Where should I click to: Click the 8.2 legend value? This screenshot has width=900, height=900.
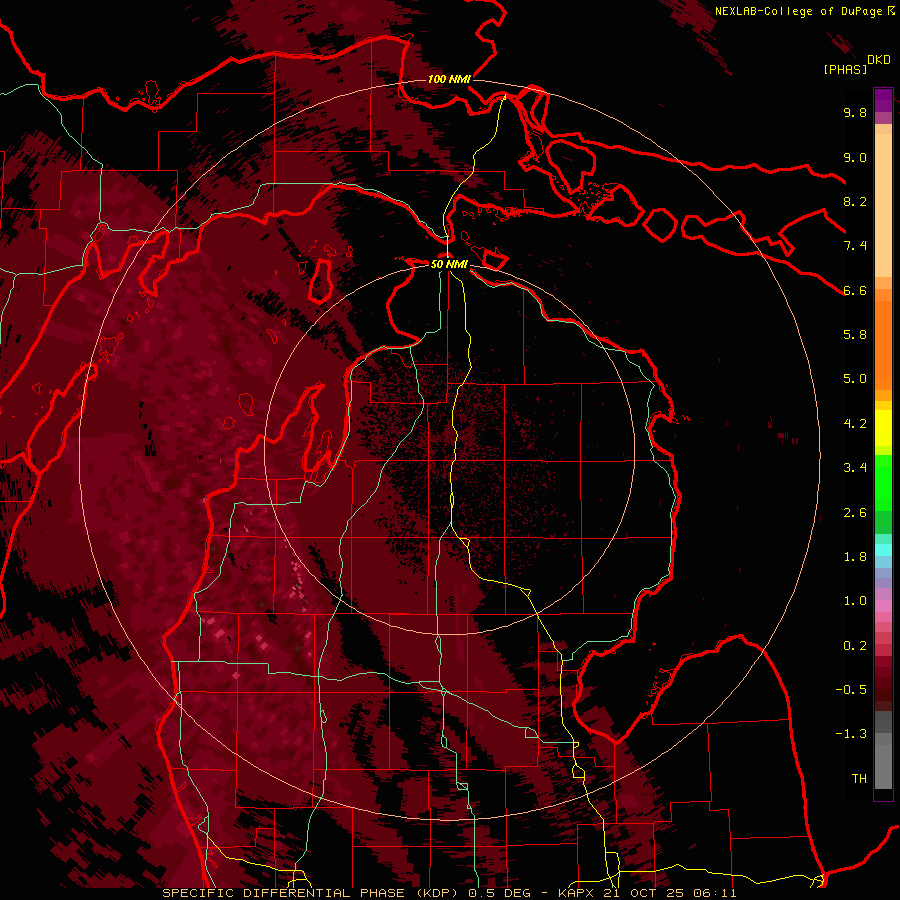click(855, 201)
